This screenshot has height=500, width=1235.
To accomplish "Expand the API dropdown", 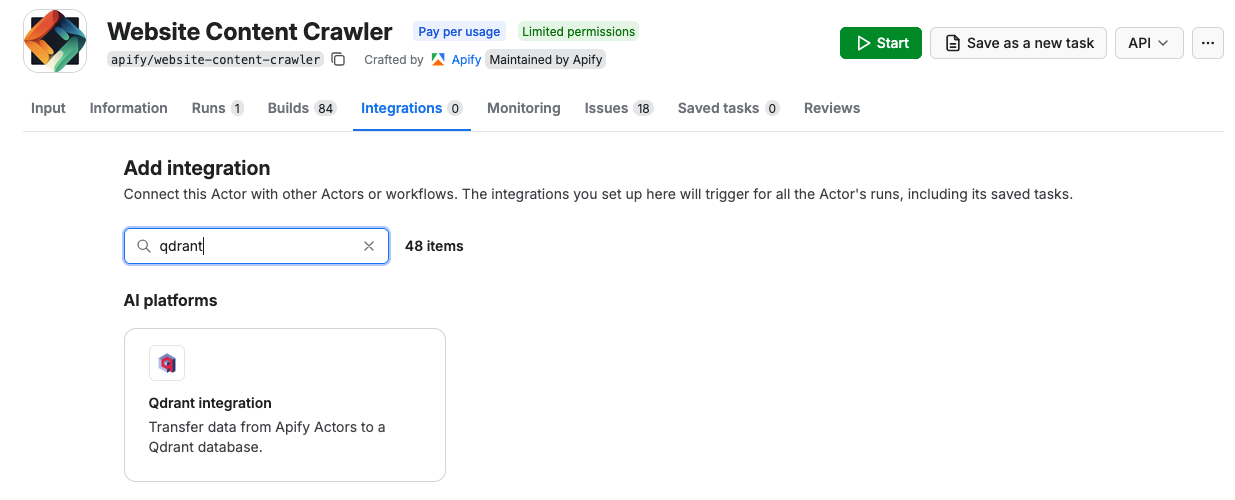I will coord(1149,43).
